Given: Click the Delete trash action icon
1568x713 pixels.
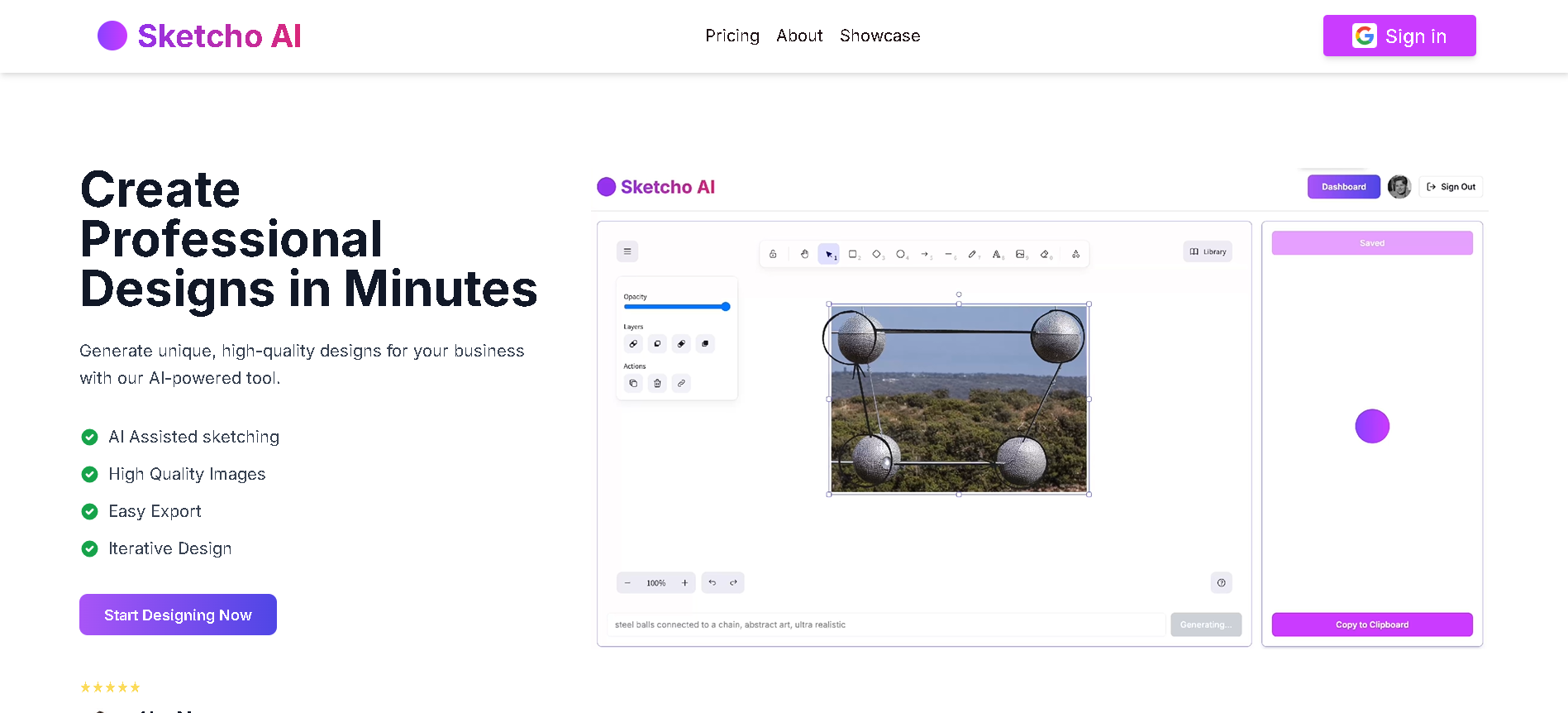Looking at the screenshot, I should (x=657, y=383).
